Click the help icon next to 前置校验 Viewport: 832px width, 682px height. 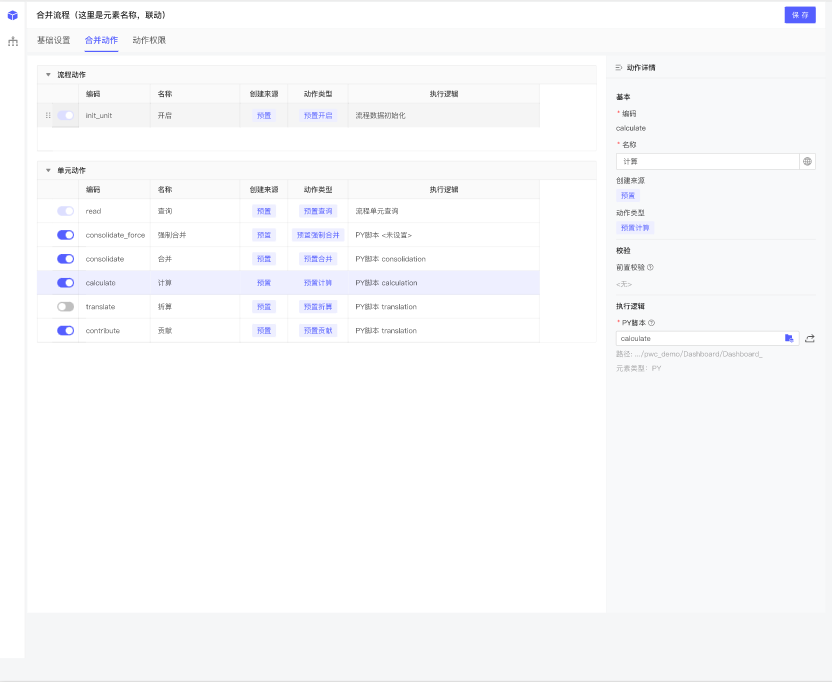650,267
